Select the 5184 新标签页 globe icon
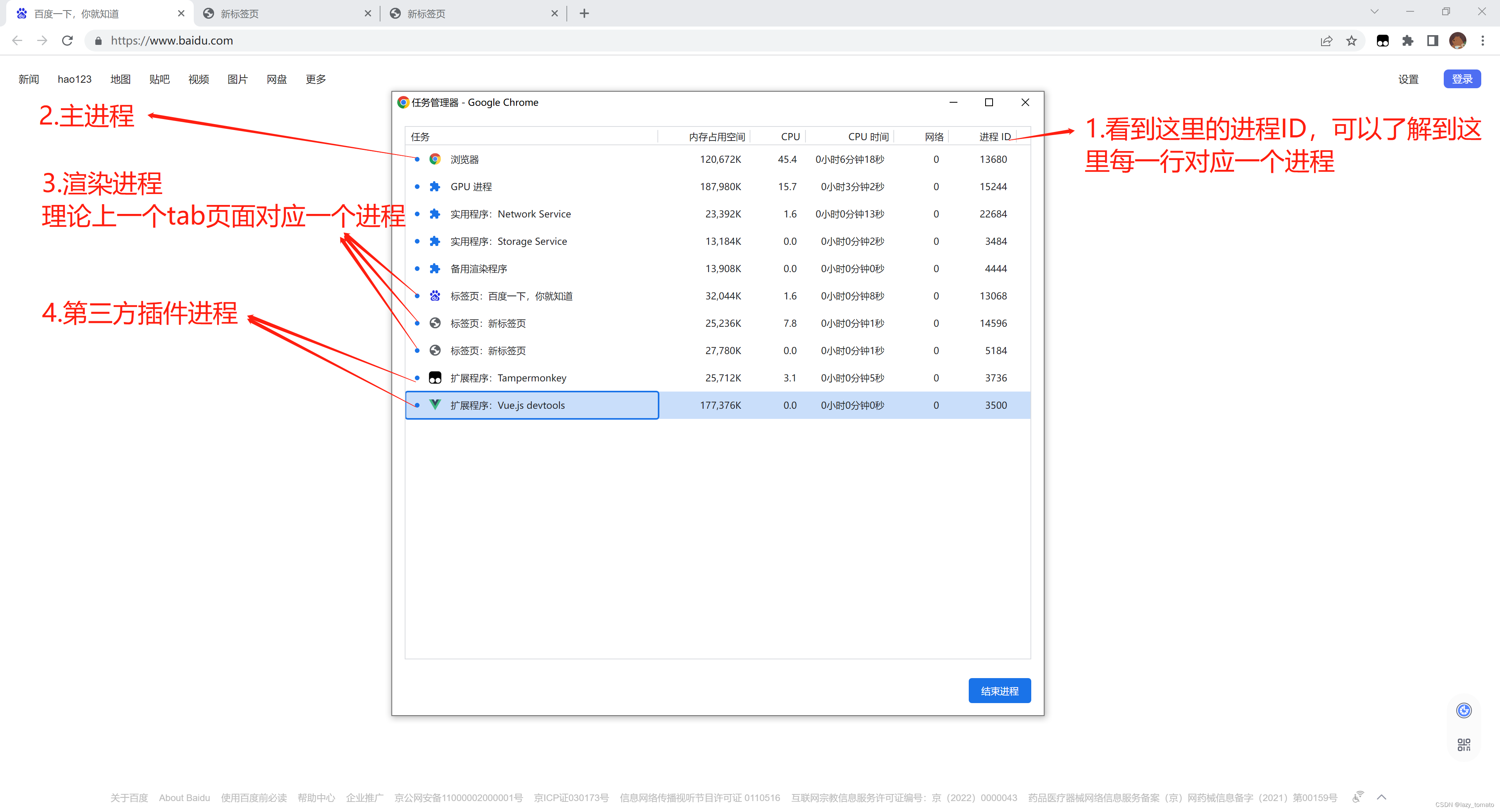 (435, 351)
